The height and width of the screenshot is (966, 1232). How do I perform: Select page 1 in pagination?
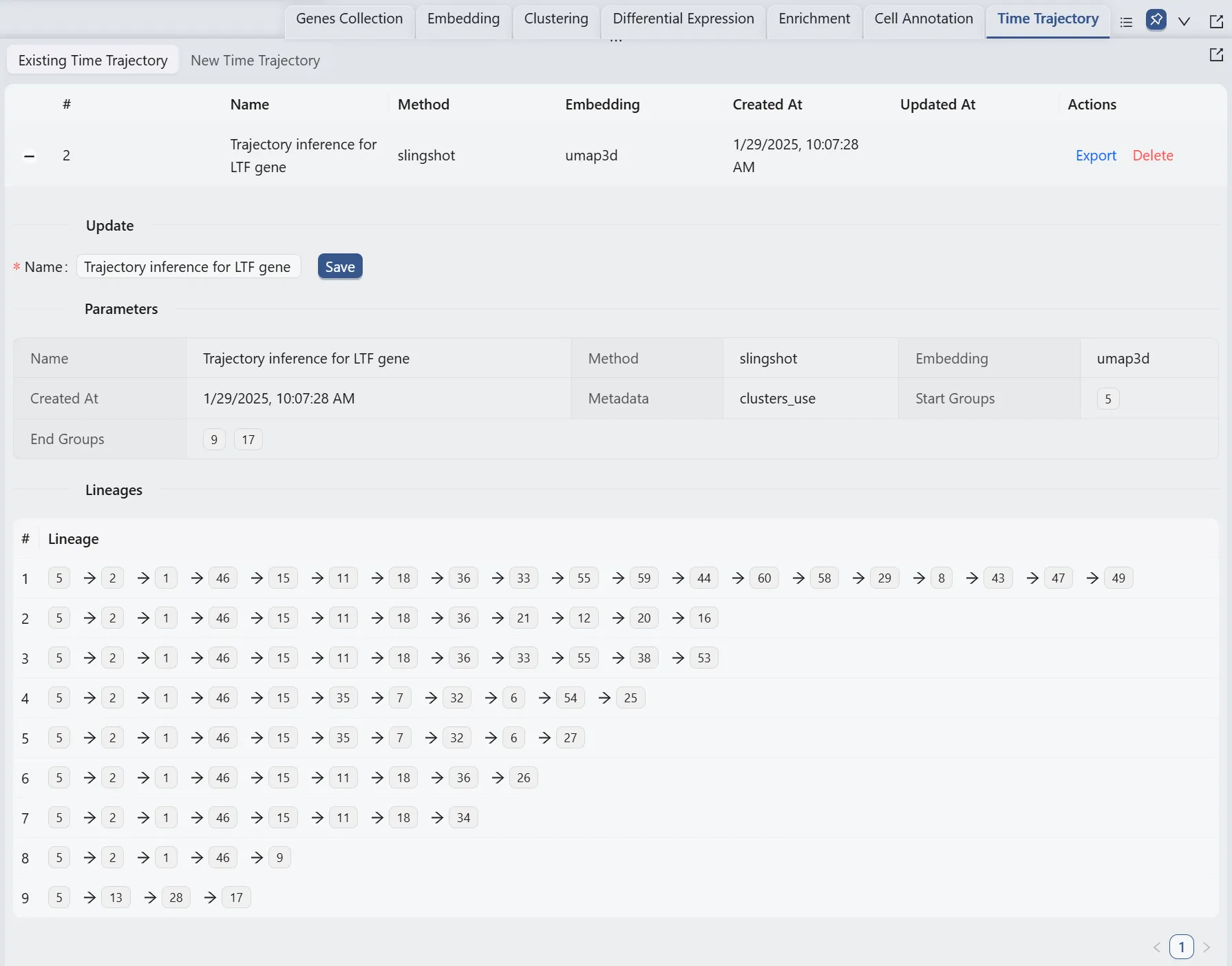click(1181, 947)
